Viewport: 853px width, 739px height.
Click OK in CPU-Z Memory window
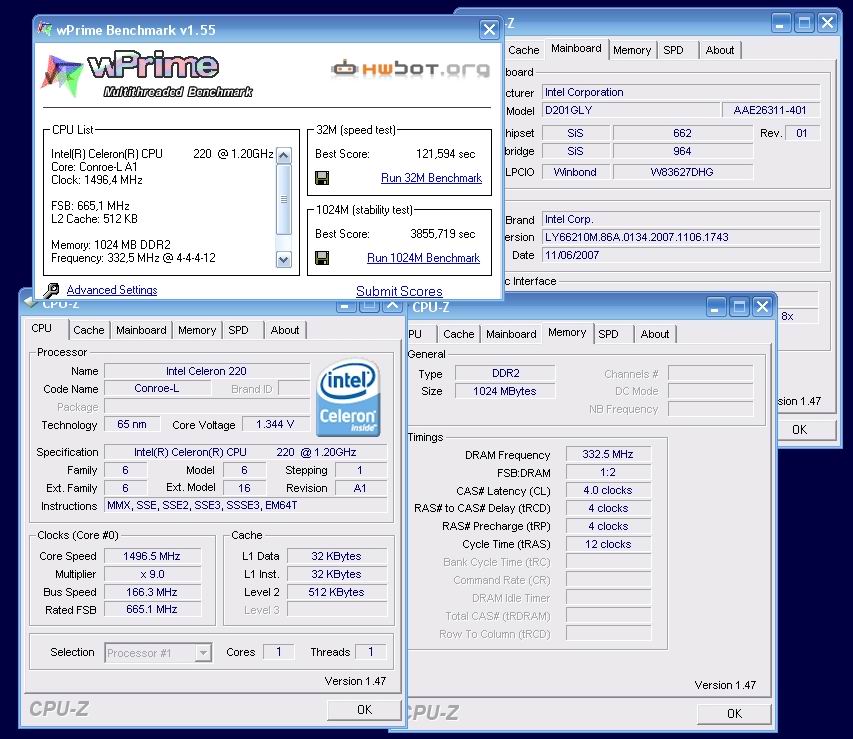click(734, 713)
